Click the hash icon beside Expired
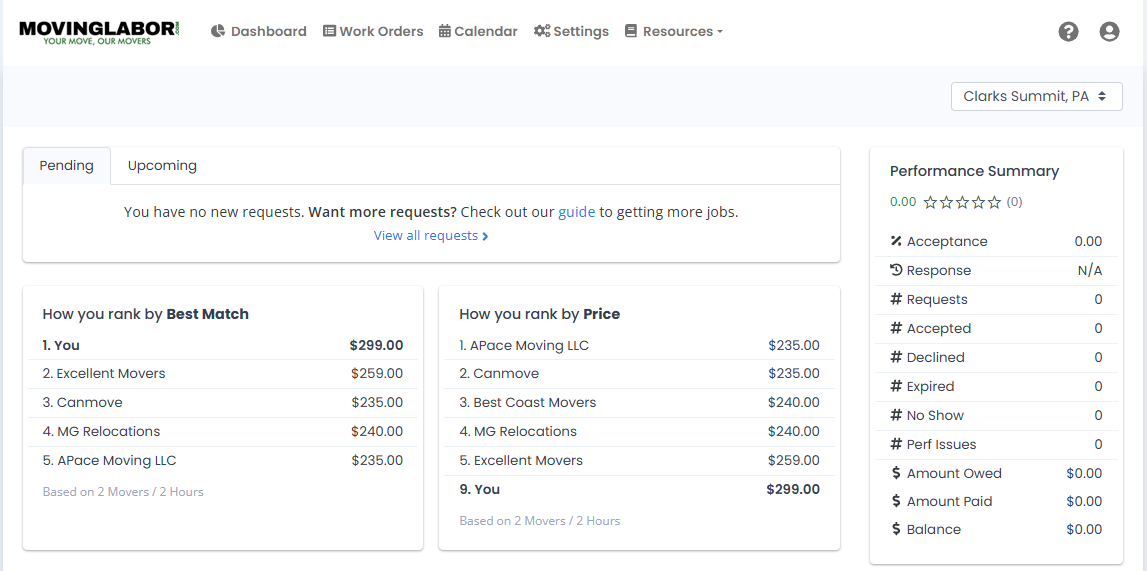 896,386
